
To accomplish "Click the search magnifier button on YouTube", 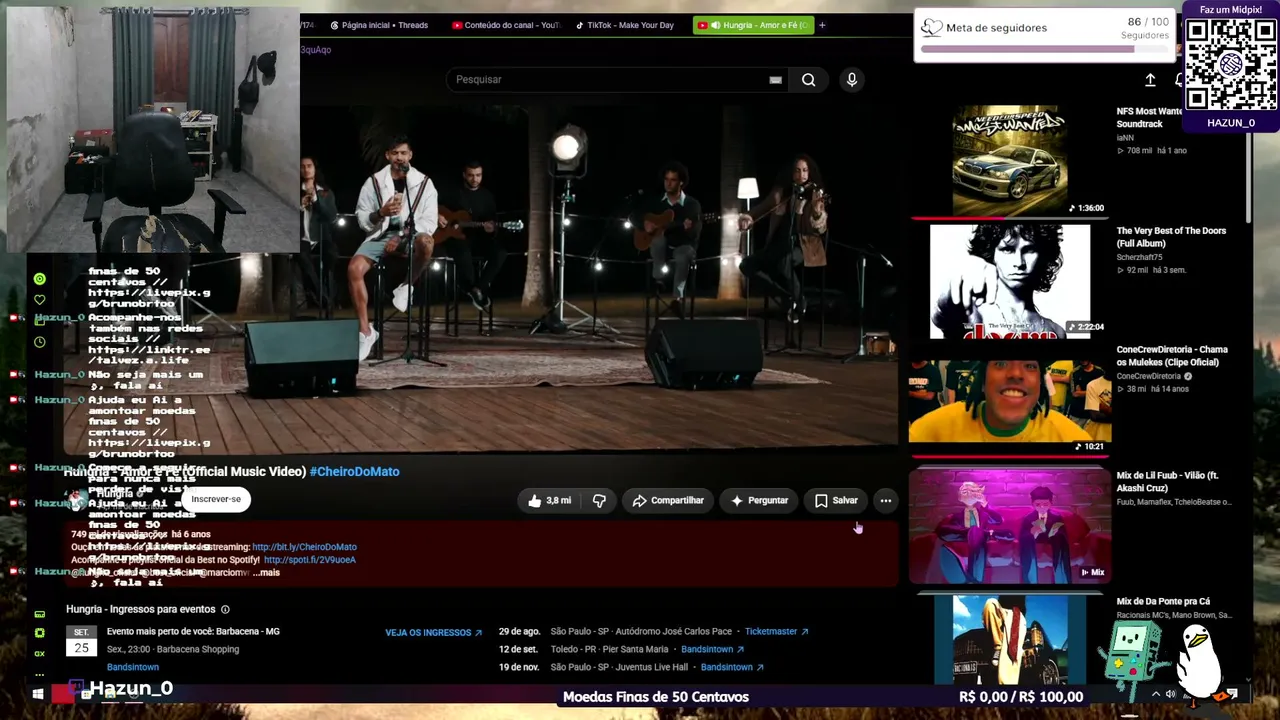I will (x=808, y=80).
